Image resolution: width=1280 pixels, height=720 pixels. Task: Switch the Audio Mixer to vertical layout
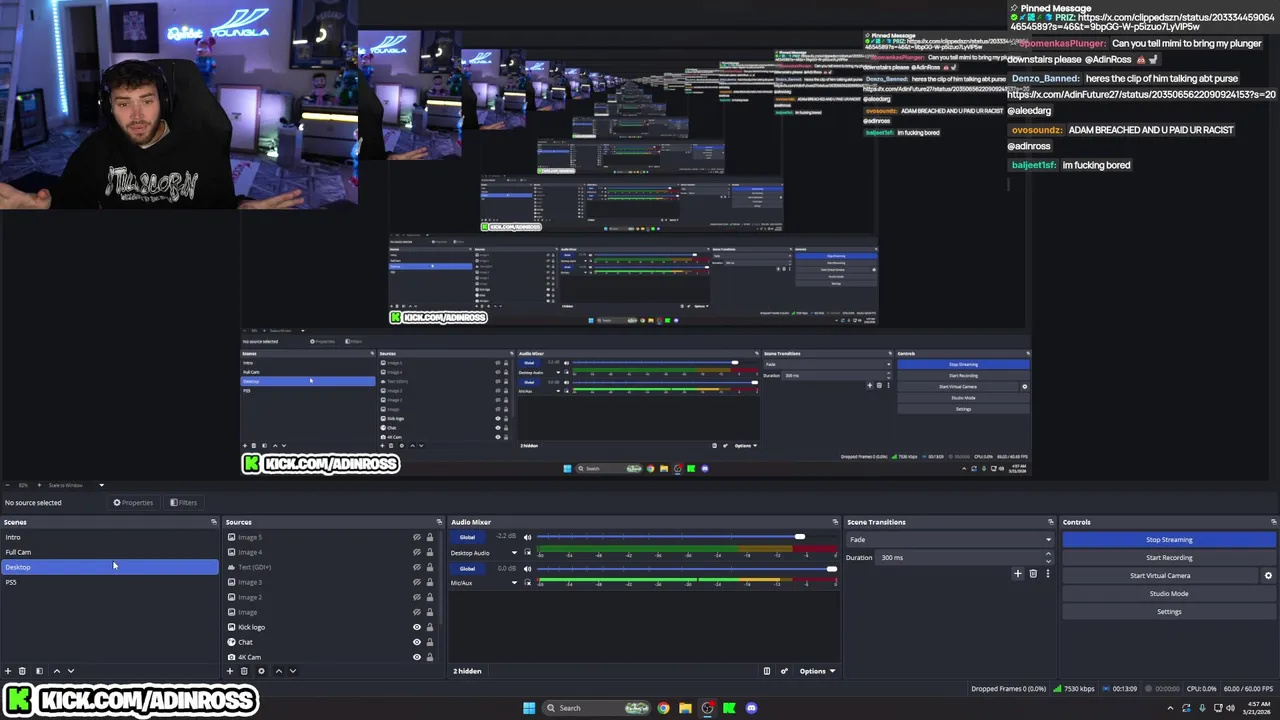click(x=767, y=671)
